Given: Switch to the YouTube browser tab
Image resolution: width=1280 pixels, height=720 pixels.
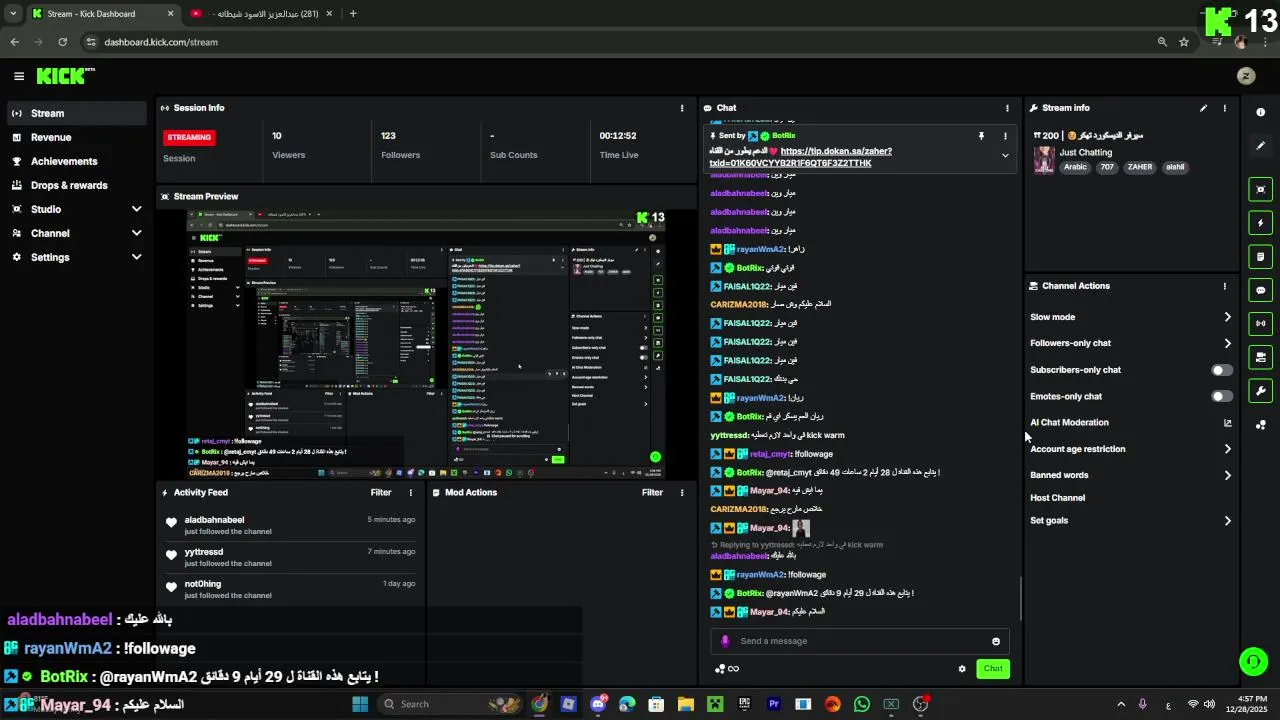Looking at the screenshot, I should (x=260, y=14).
